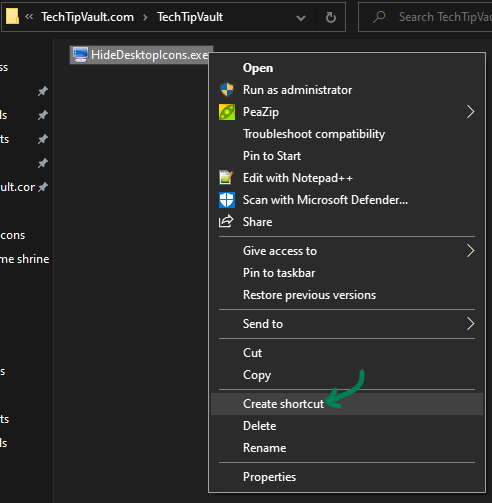Screen dimensions: 492x503
Task: Choose Pin to taskbar
Action: (x=347, y=273)
